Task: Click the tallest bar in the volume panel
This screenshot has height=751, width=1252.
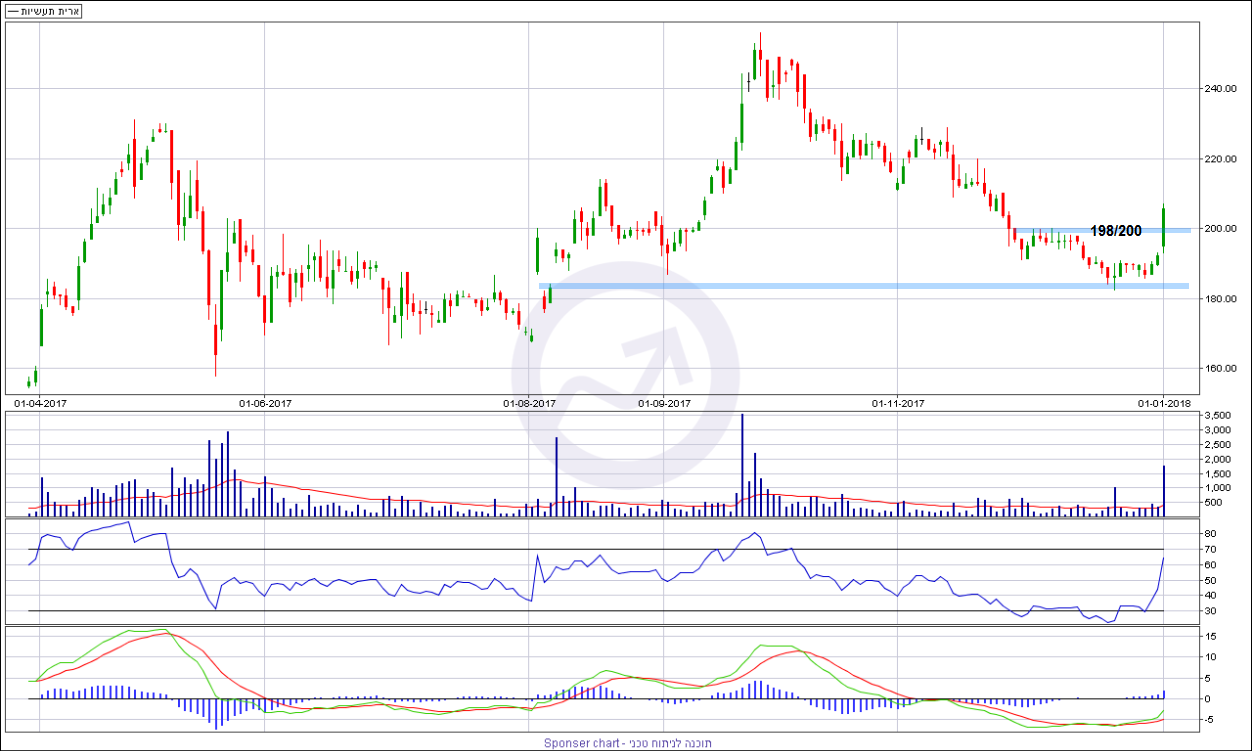Action: click(x=742, y=465)
